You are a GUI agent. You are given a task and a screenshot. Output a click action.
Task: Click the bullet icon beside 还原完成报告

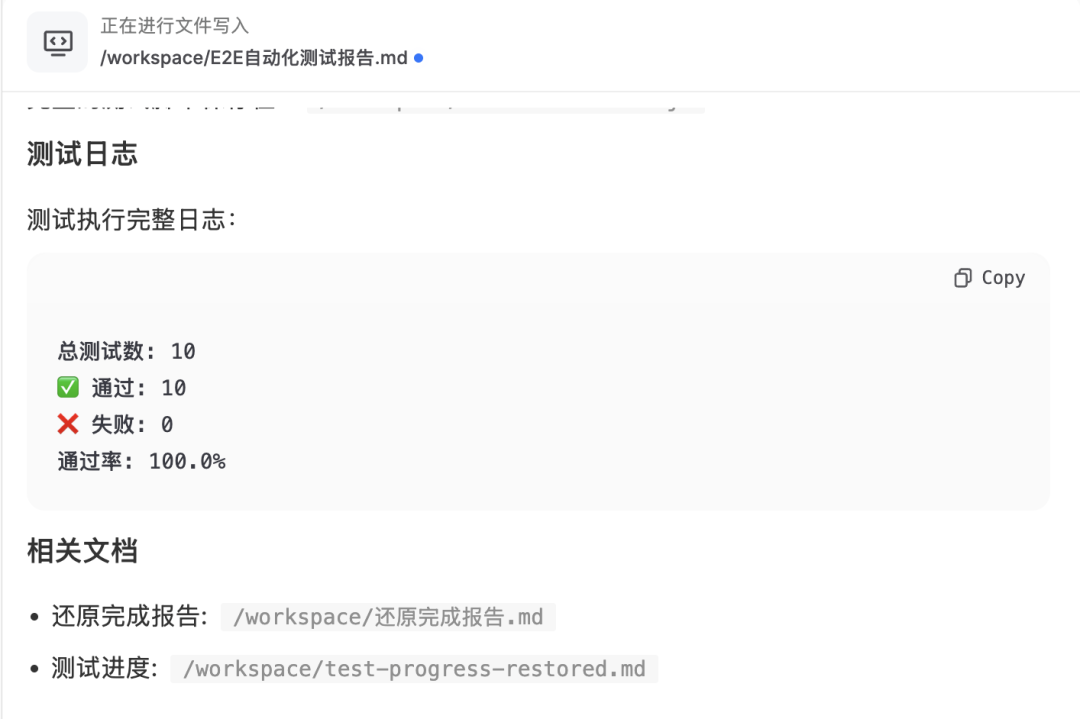tap(34, 616)
